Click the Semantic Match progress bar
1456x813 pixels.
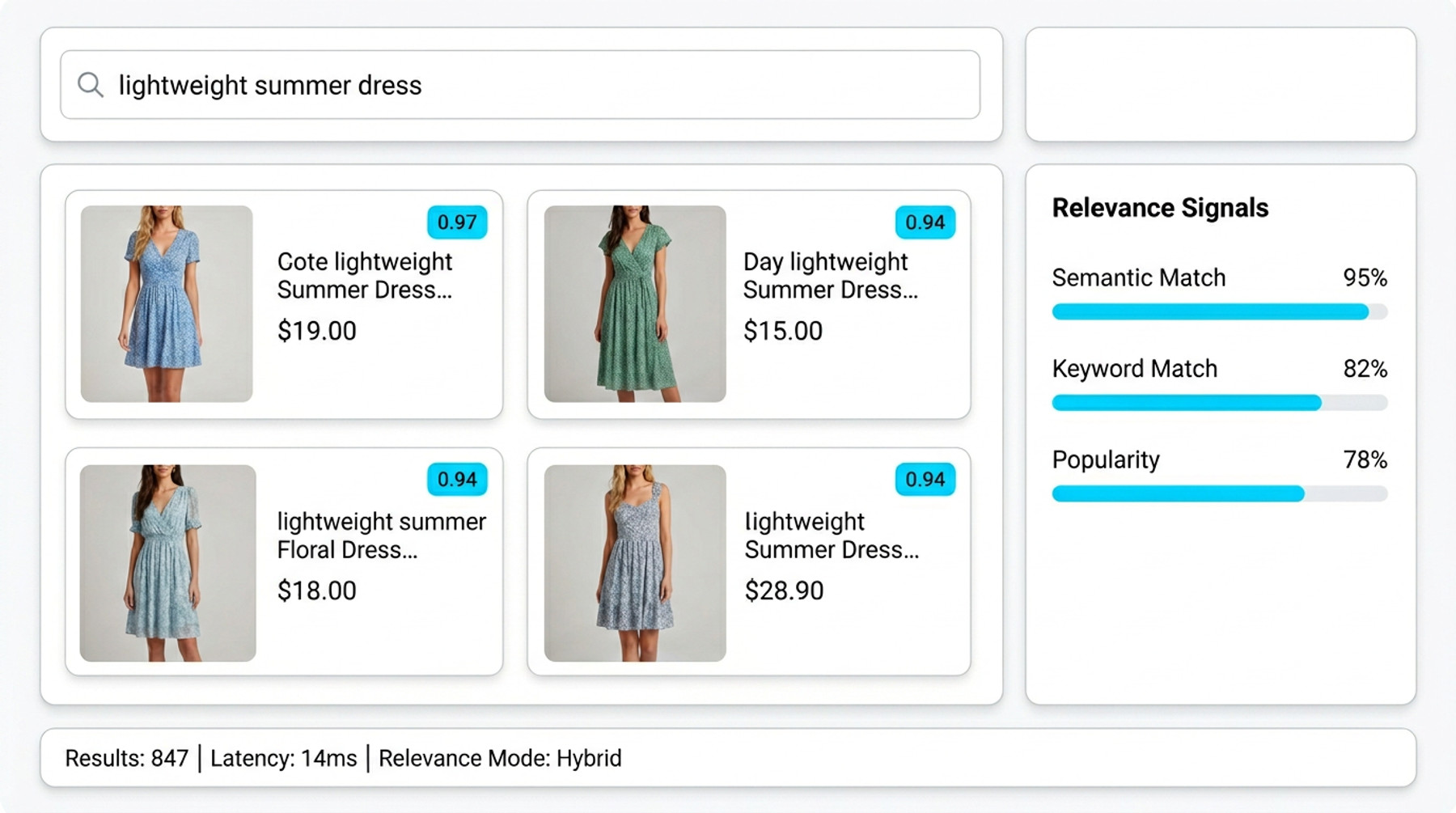(x=1219, y=311)
